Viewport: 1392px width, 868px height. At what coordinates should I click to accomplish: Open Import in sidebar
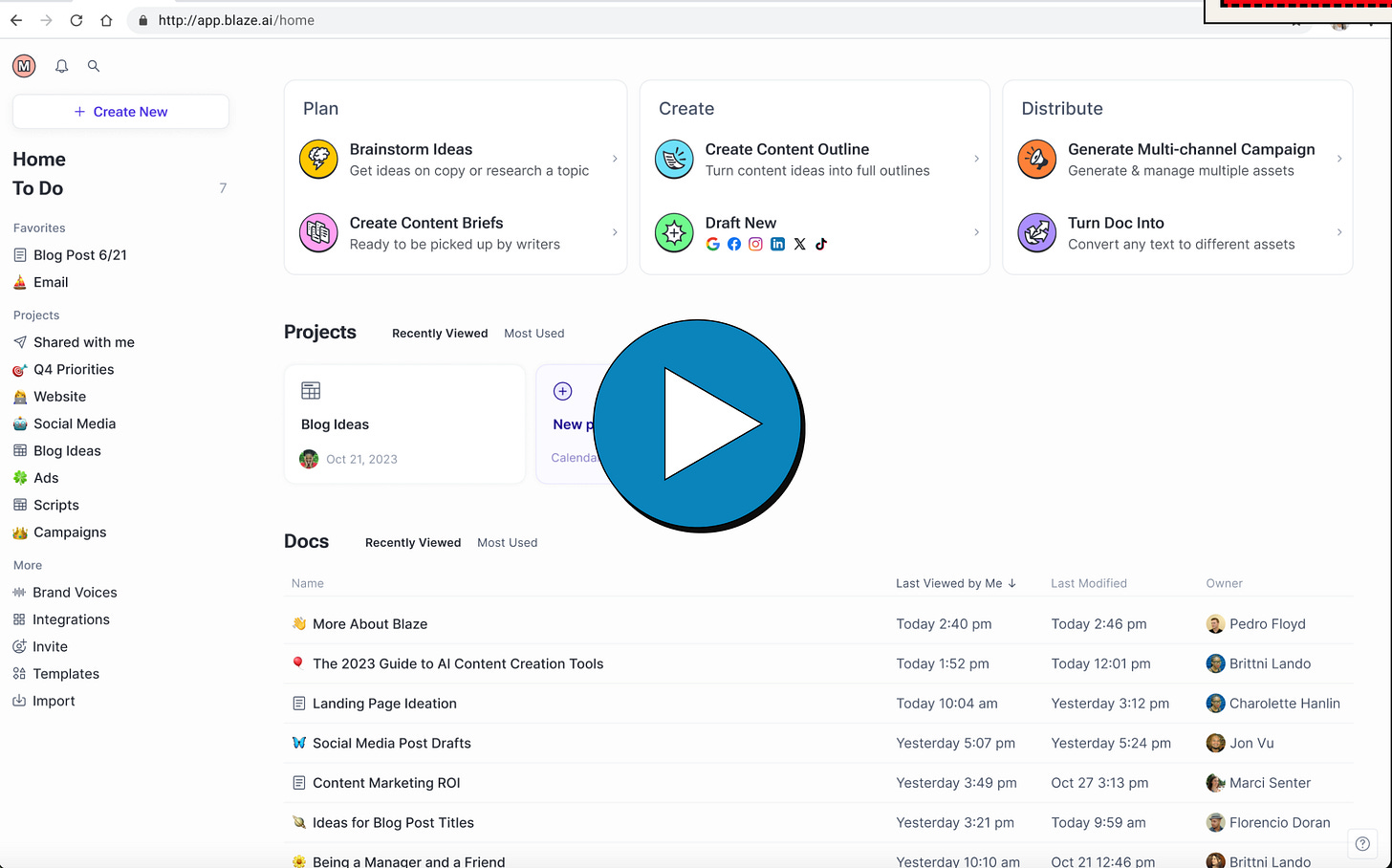(43, 701)
